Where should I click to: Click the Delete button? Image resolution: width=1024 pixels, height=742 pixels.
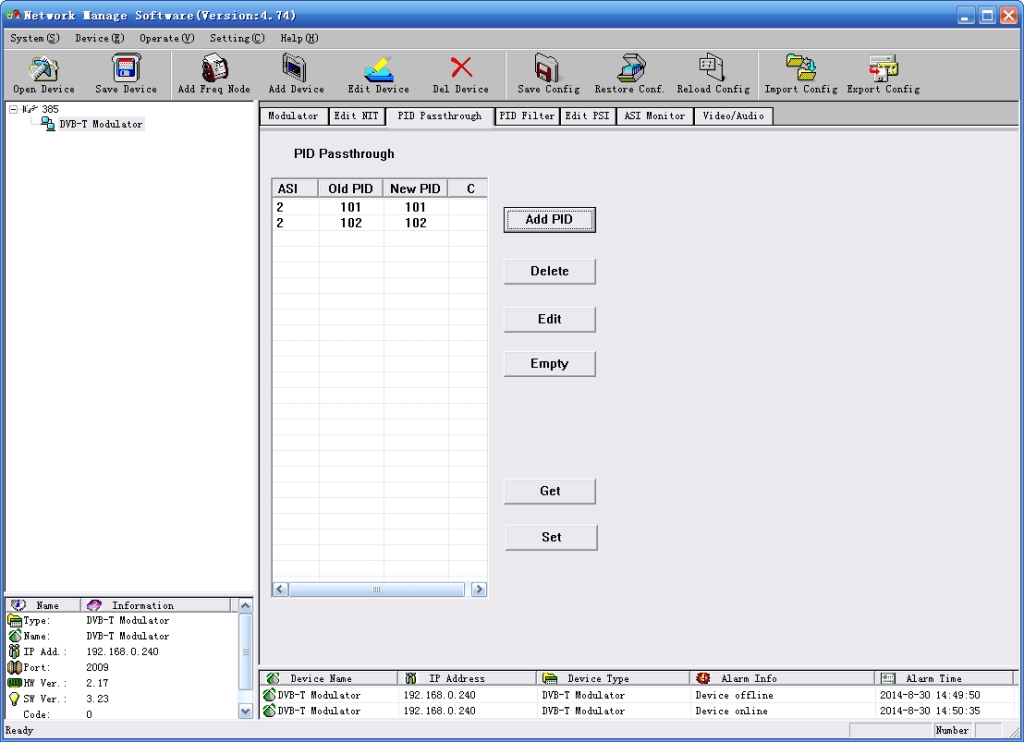[x=549, y=271]
